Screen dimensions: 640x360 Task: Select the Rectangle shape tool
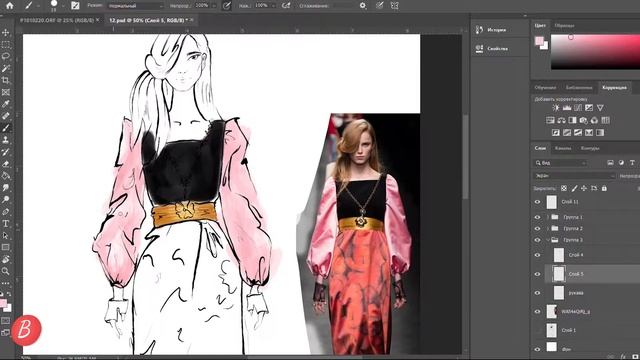pyautogui.click(x=6, y=247)
